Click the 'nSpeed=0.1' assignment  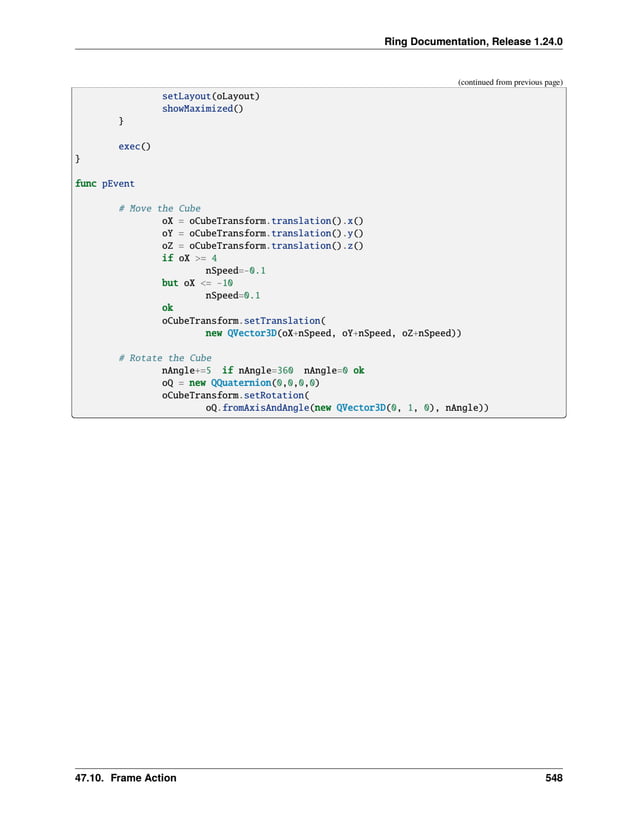click(x=233, y=295)
